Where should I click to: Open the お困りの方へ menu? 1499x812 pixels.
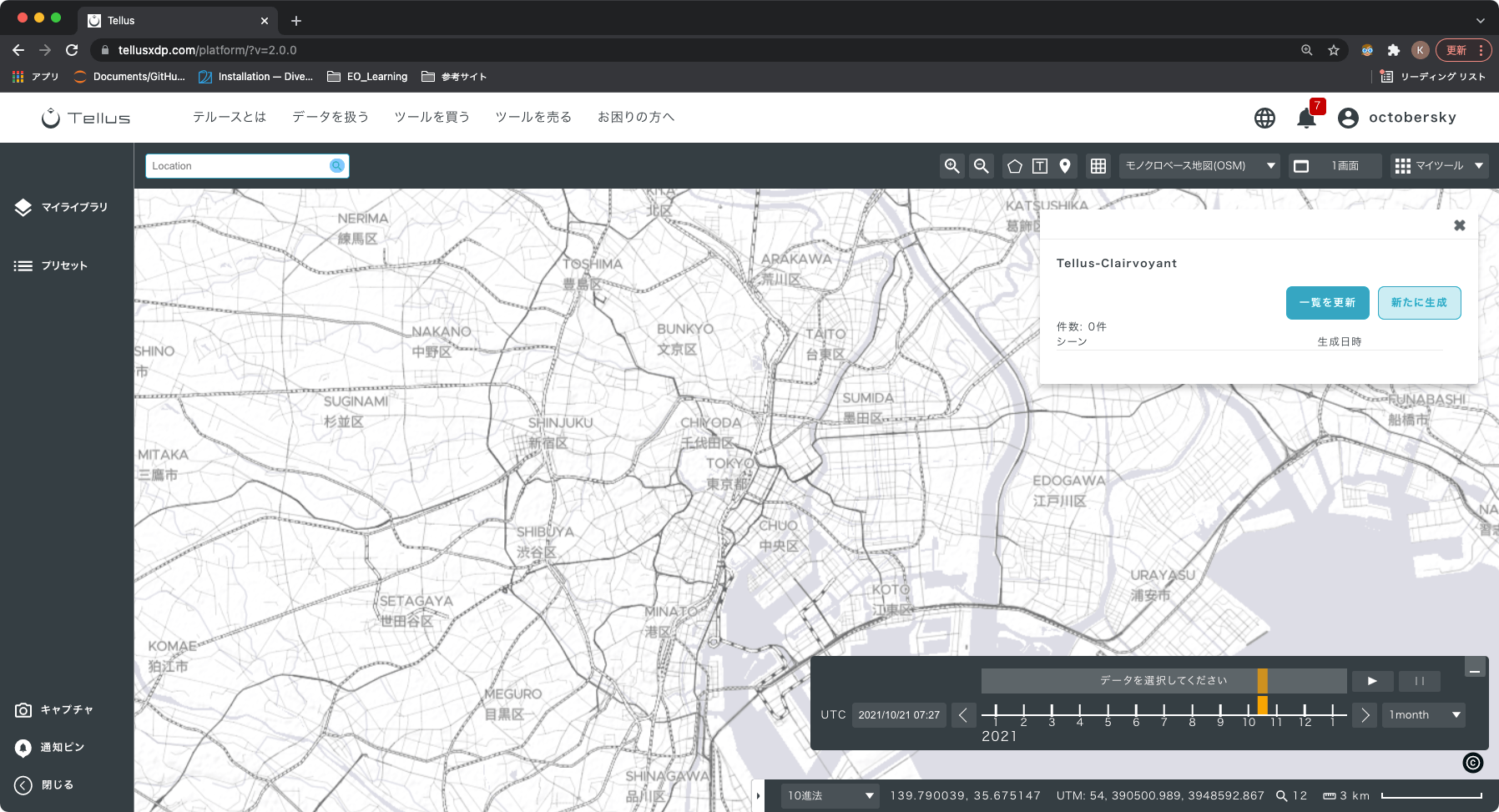tap(636, 117)
